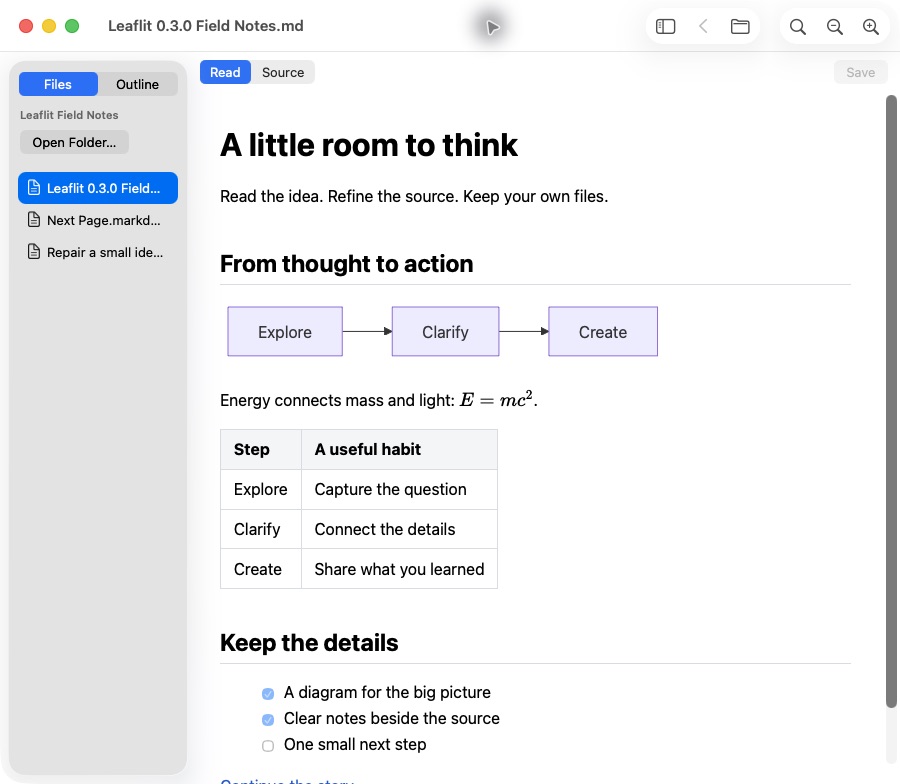Click the Save button
Screen dimensions: 900x784
(x=860, y=72)
